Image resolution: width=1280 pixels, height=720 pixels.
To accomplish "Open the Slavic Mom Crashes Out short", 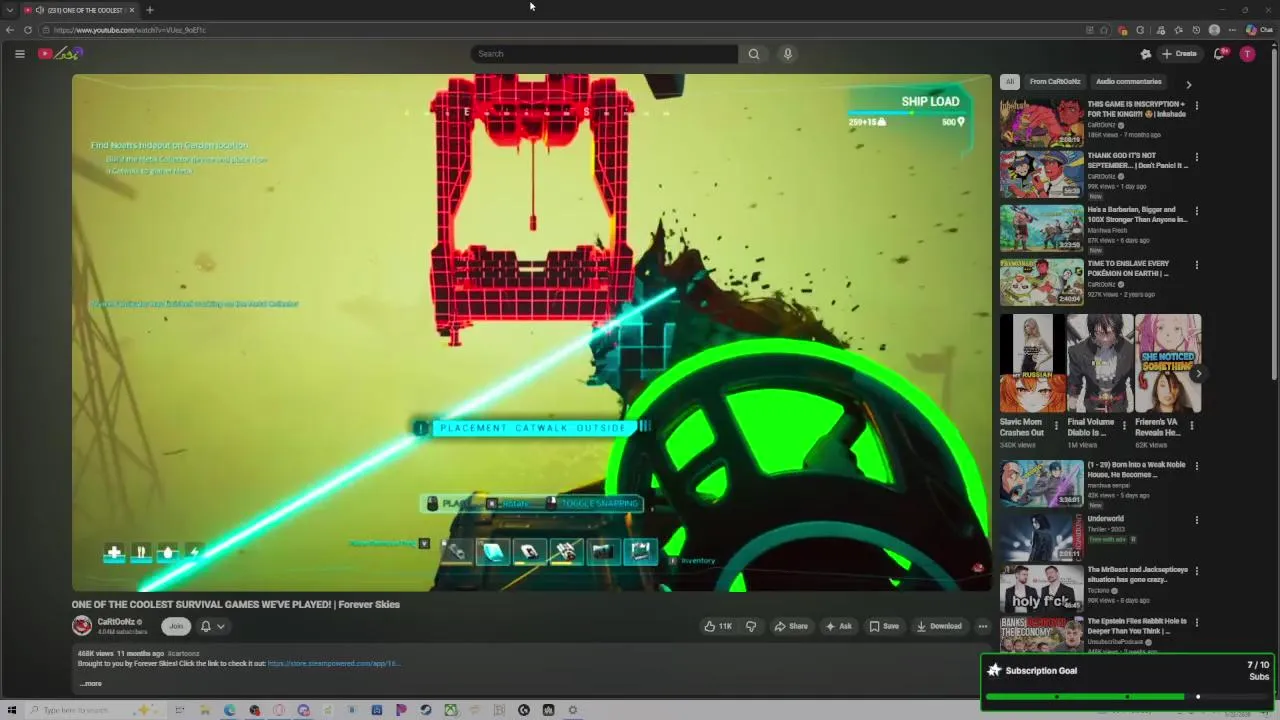I will point(1032,364).
